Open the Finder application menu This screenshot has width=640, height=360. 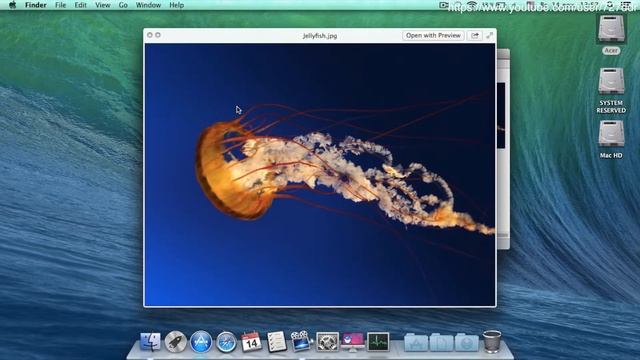pyautogui.click(x=36, y=5)
